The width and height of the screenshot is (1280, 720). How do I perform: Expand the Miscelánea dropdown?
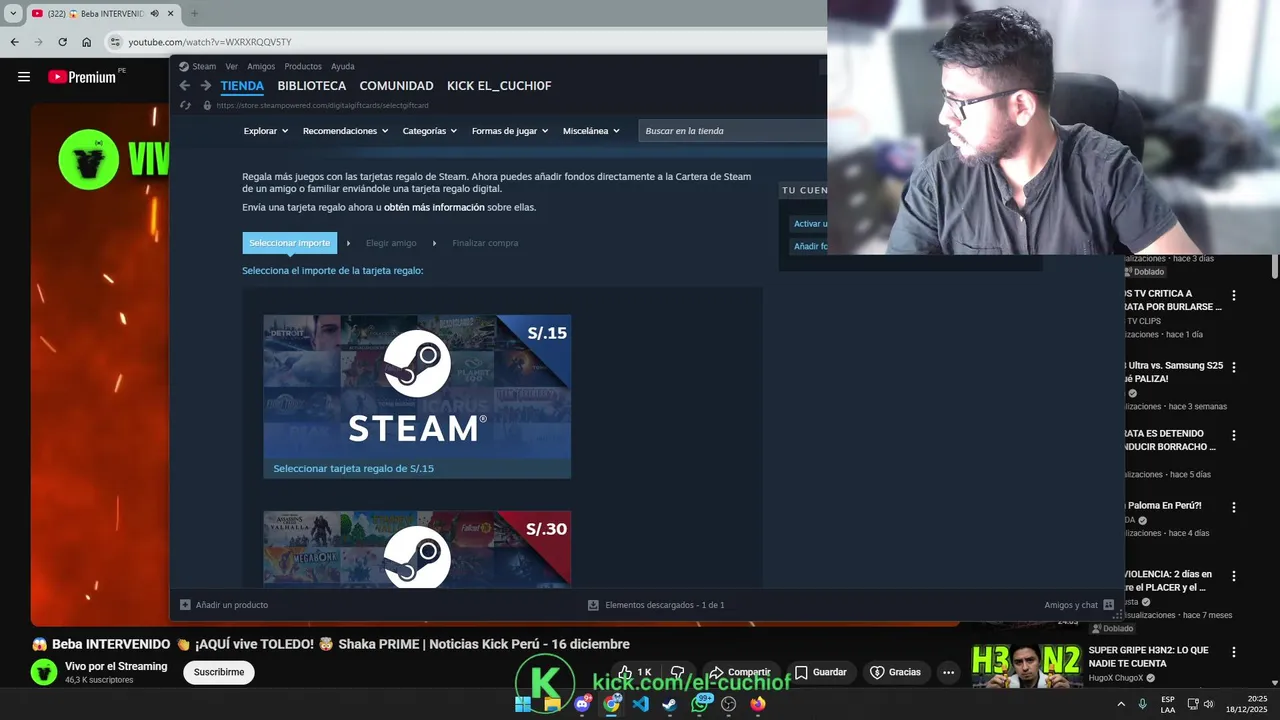591,131
